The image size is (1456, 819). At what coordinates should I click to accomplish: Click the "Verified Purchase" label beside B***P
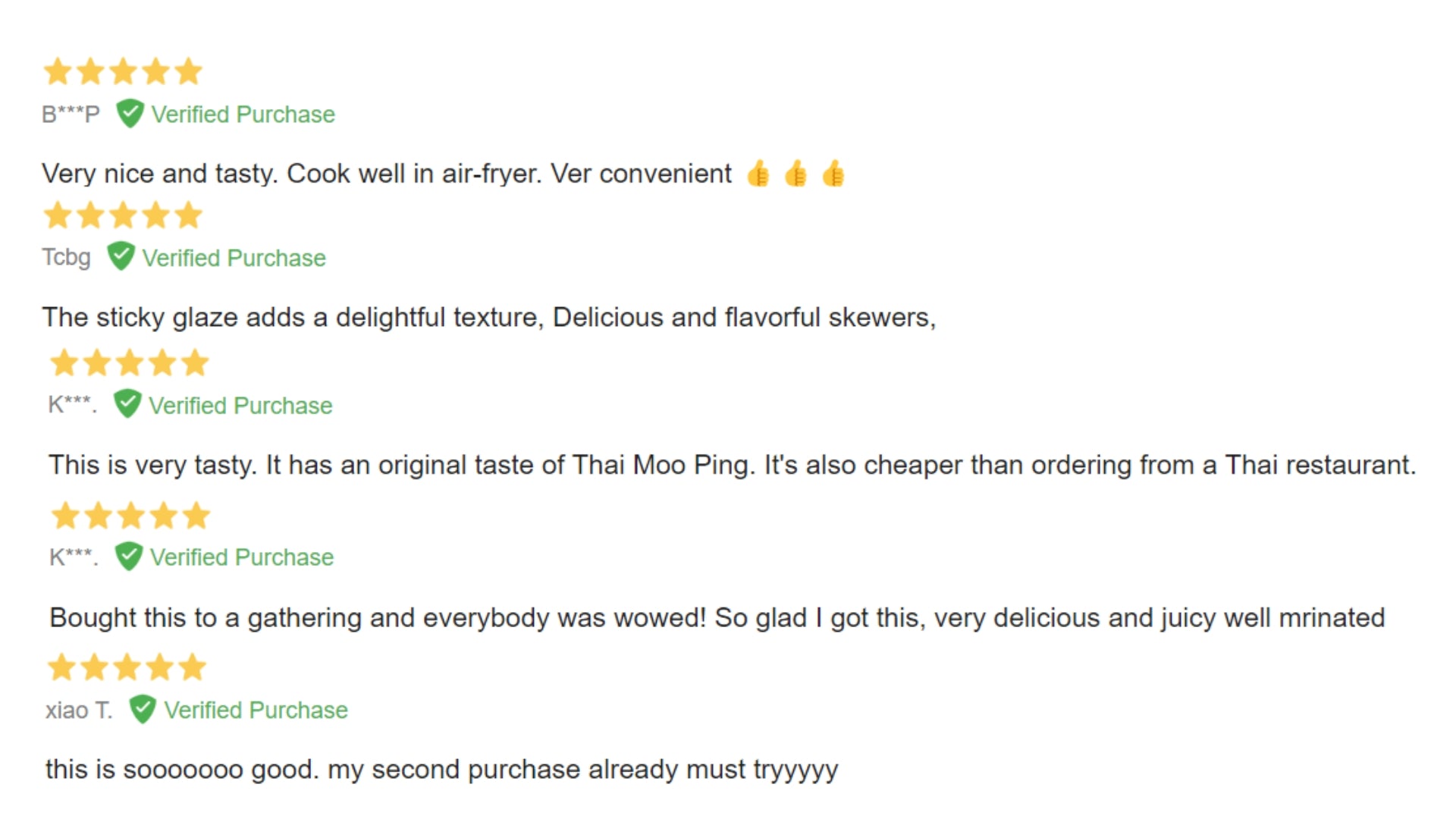243,115
